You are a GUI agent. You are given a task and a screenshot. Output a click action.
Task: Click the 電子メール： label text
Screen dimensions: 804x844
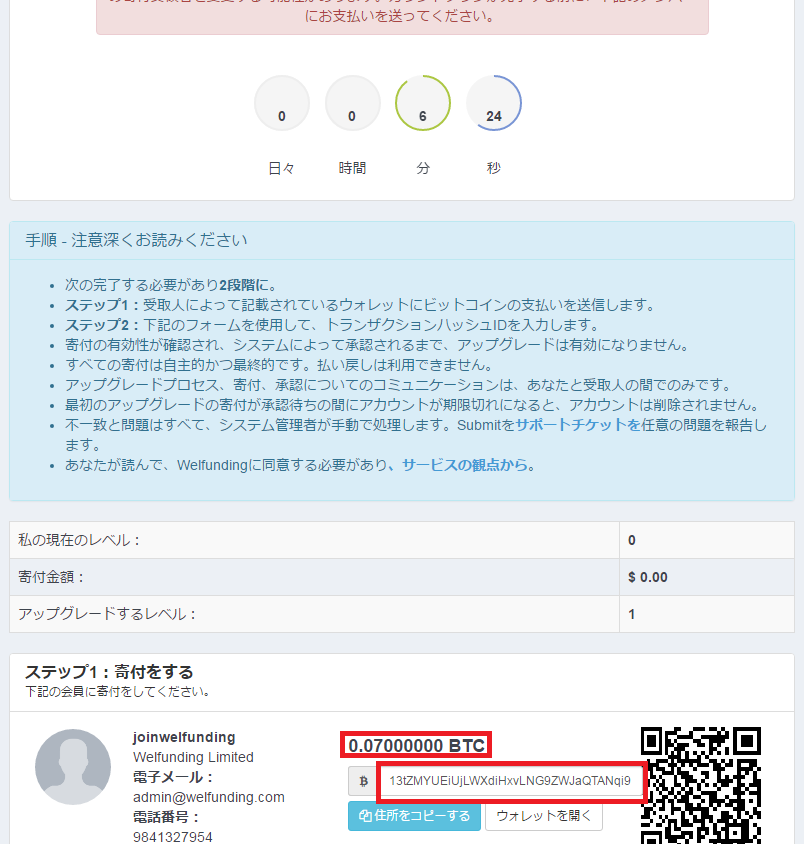tap(174, 777)
